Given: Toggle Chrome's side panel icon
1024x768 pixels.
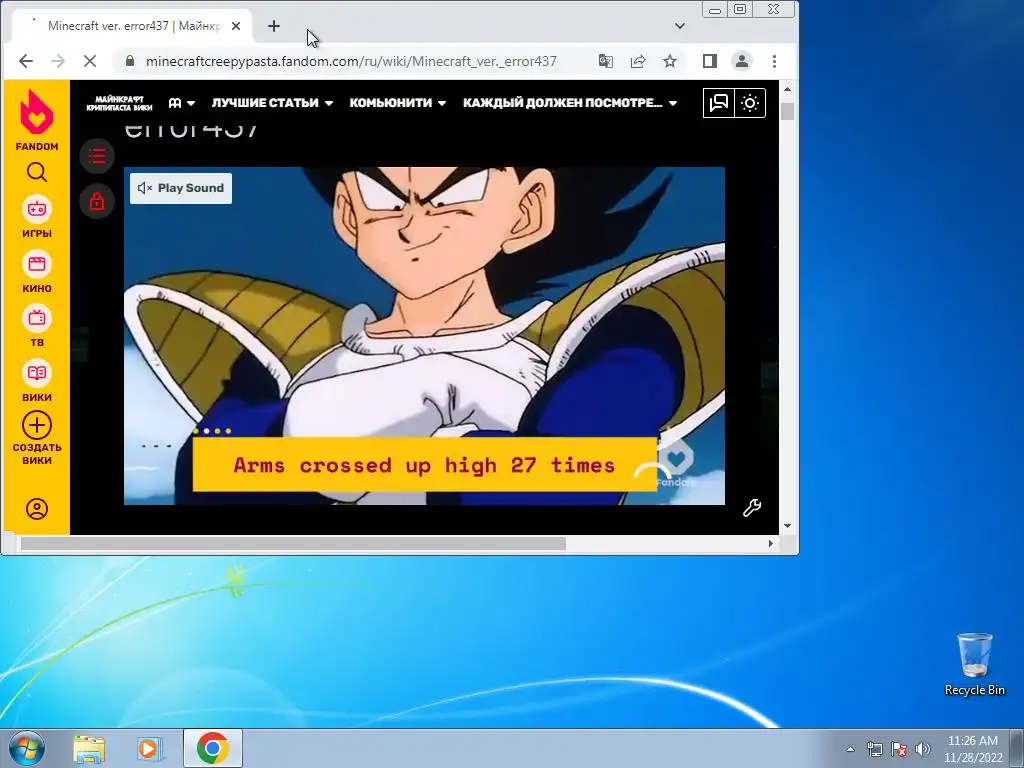Looking at the screenshot, I should tap(710, 61).
